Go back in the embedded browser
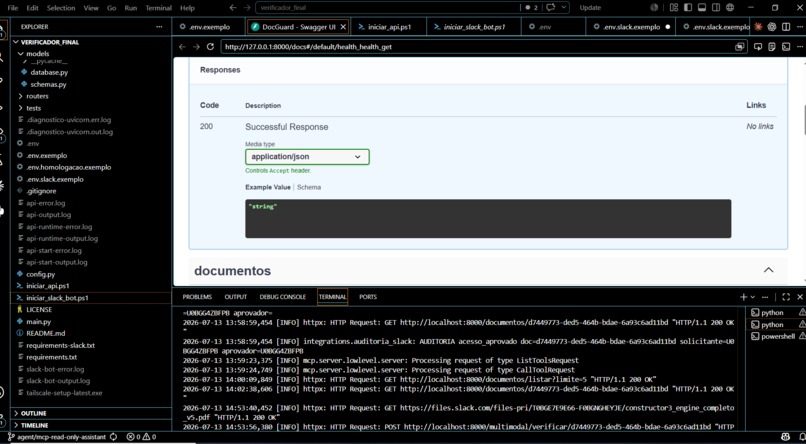The width and height of the screenshot is (806, 444). pos(182,47)
